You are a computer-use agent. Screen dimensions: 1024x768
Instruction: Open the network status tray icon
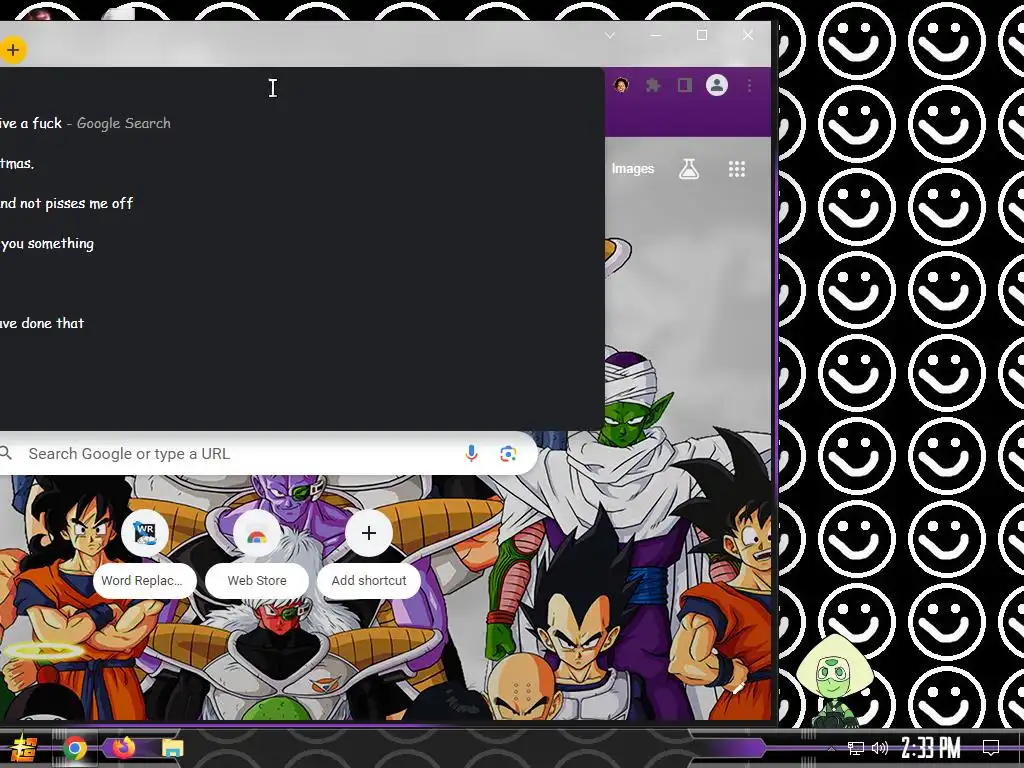(856, 748)
